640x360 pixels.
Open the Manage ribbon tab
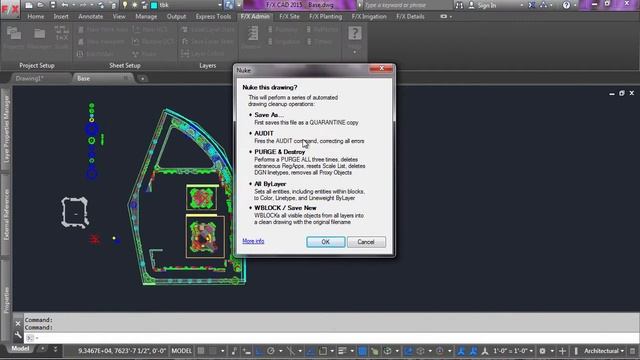point(146,17)
